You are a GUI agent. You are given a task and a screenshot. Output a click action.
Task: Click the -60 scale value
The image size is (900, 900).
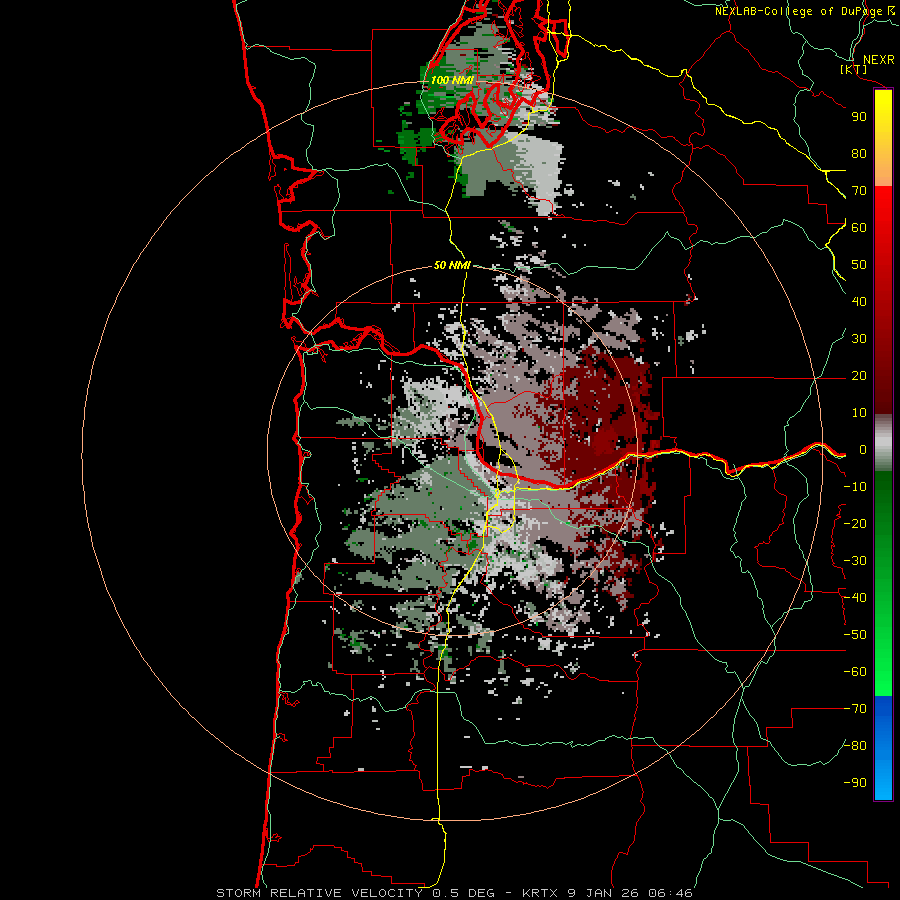pyautogui.click(x=855, y=672)
